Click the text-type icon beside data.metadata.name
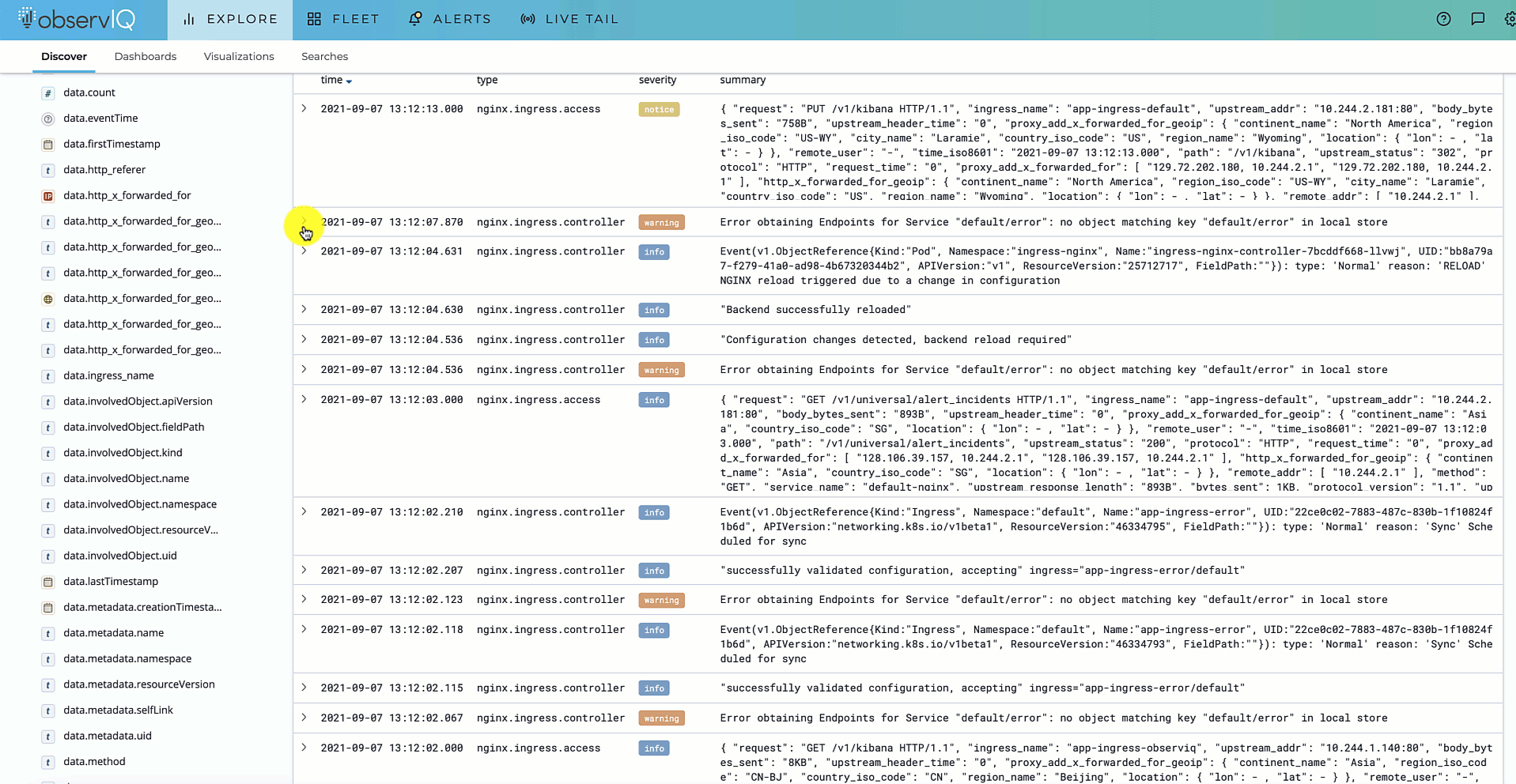Screen dimensions: 1516x784 coord(48,633)
